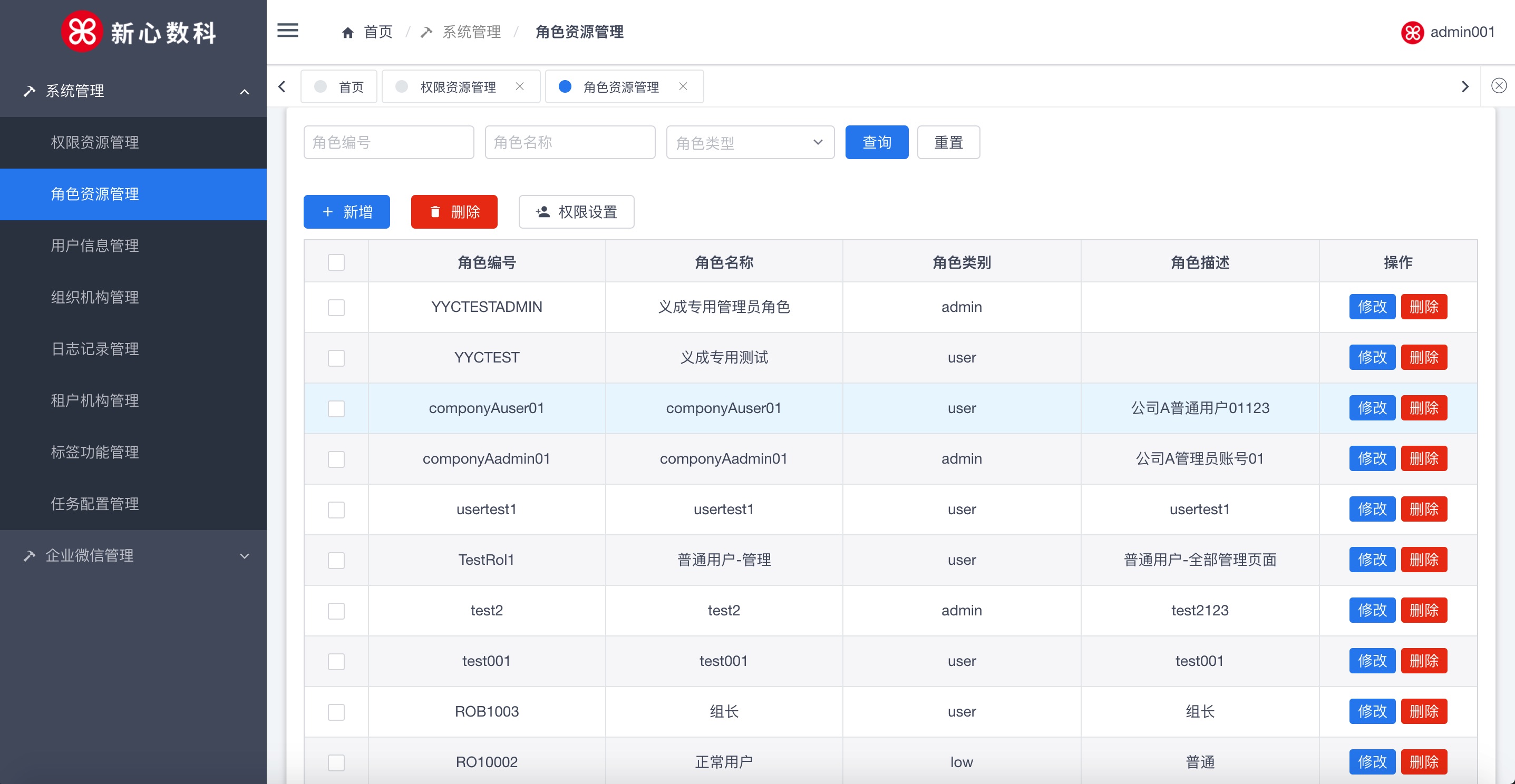1515x784 pixels.
Task: Click the home icon in breadcrumb
Action: pyautogui.click(x=347, y=32)
